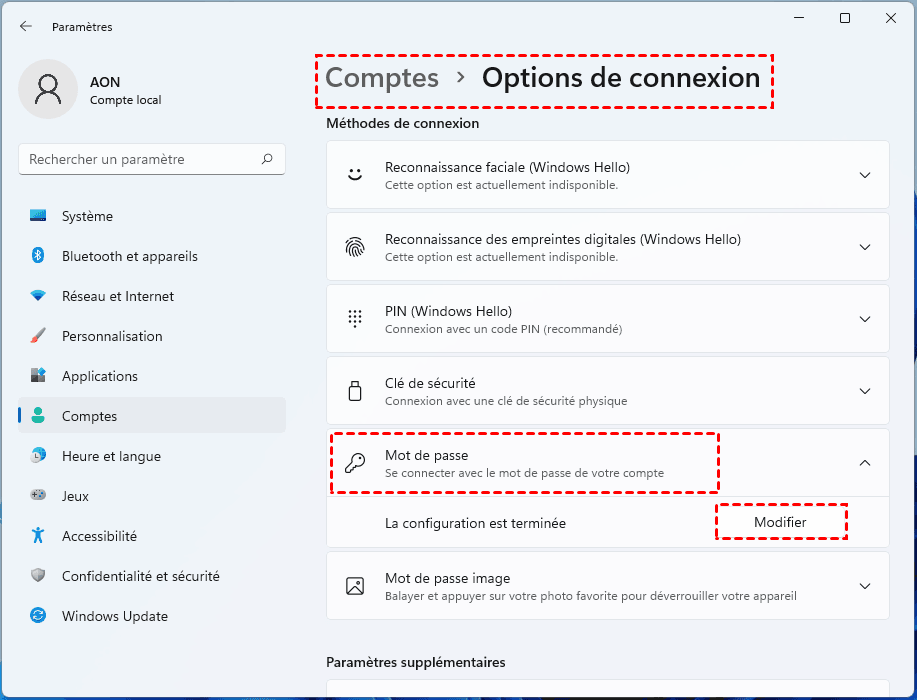917x700 pixels.
Task: Click the back arrow icon
Action: tap(26, 27)
